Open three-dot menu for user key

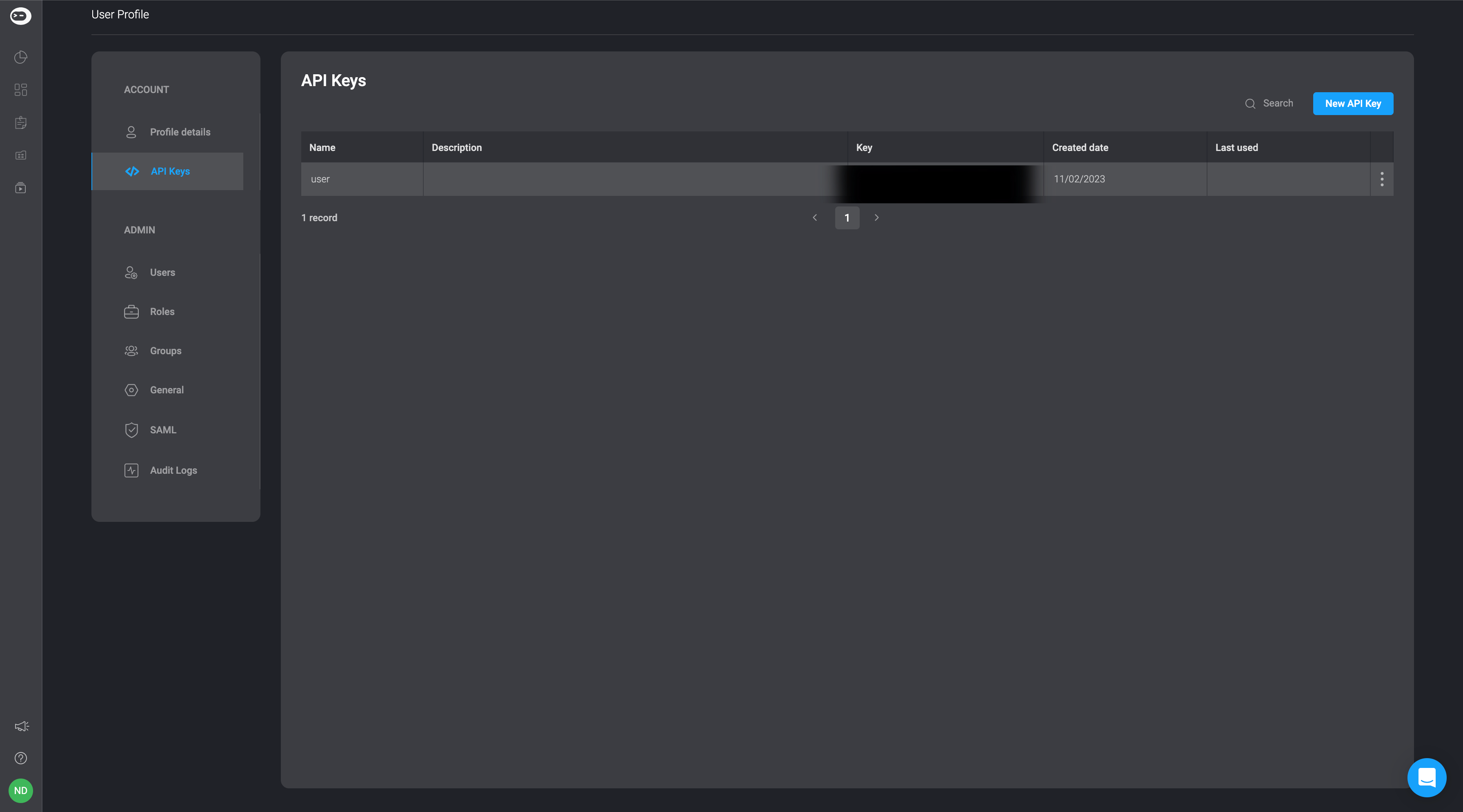click(x=1382, y=179)
